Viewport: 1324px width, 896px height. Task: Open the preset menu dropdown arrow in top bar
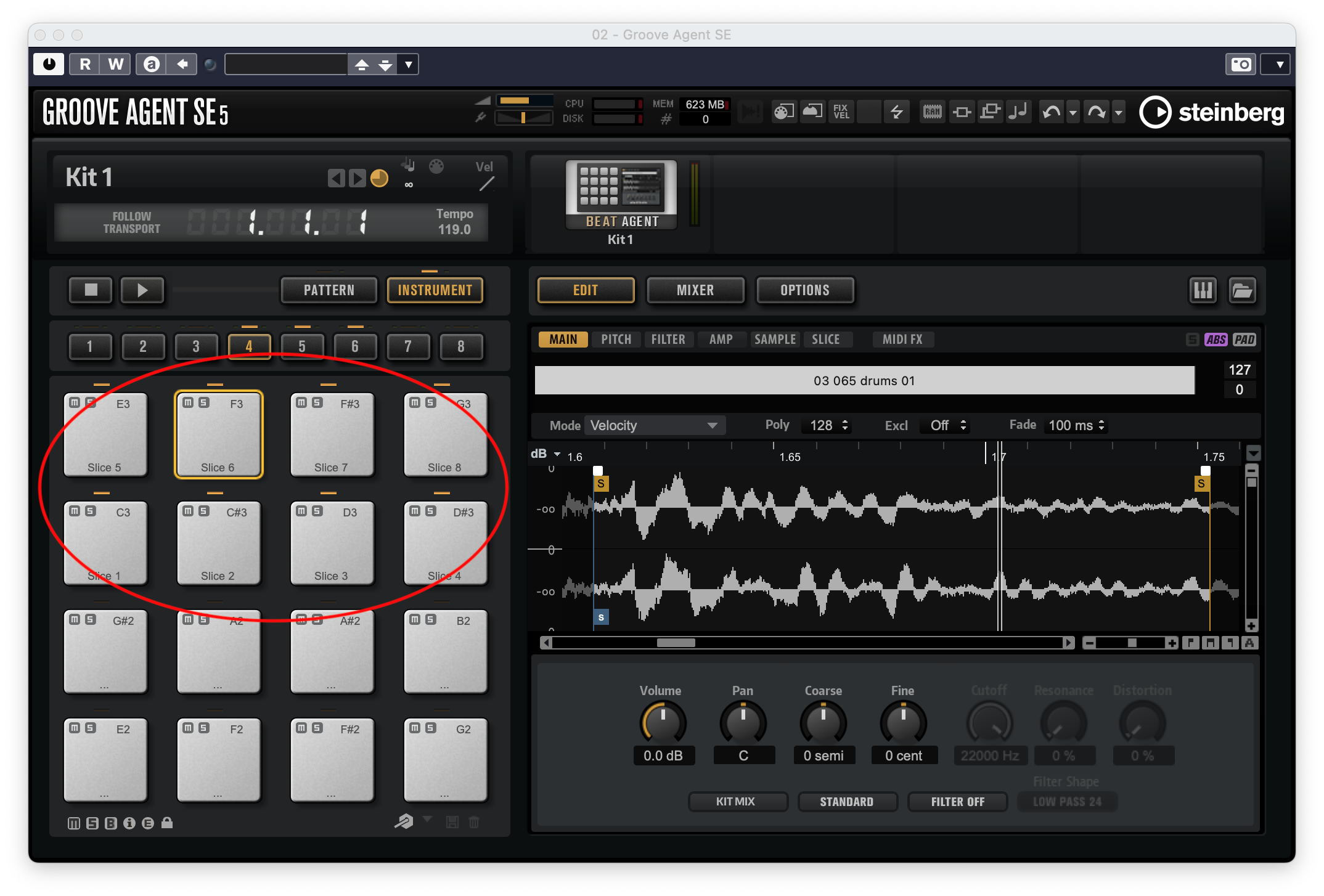click(408, 64)
